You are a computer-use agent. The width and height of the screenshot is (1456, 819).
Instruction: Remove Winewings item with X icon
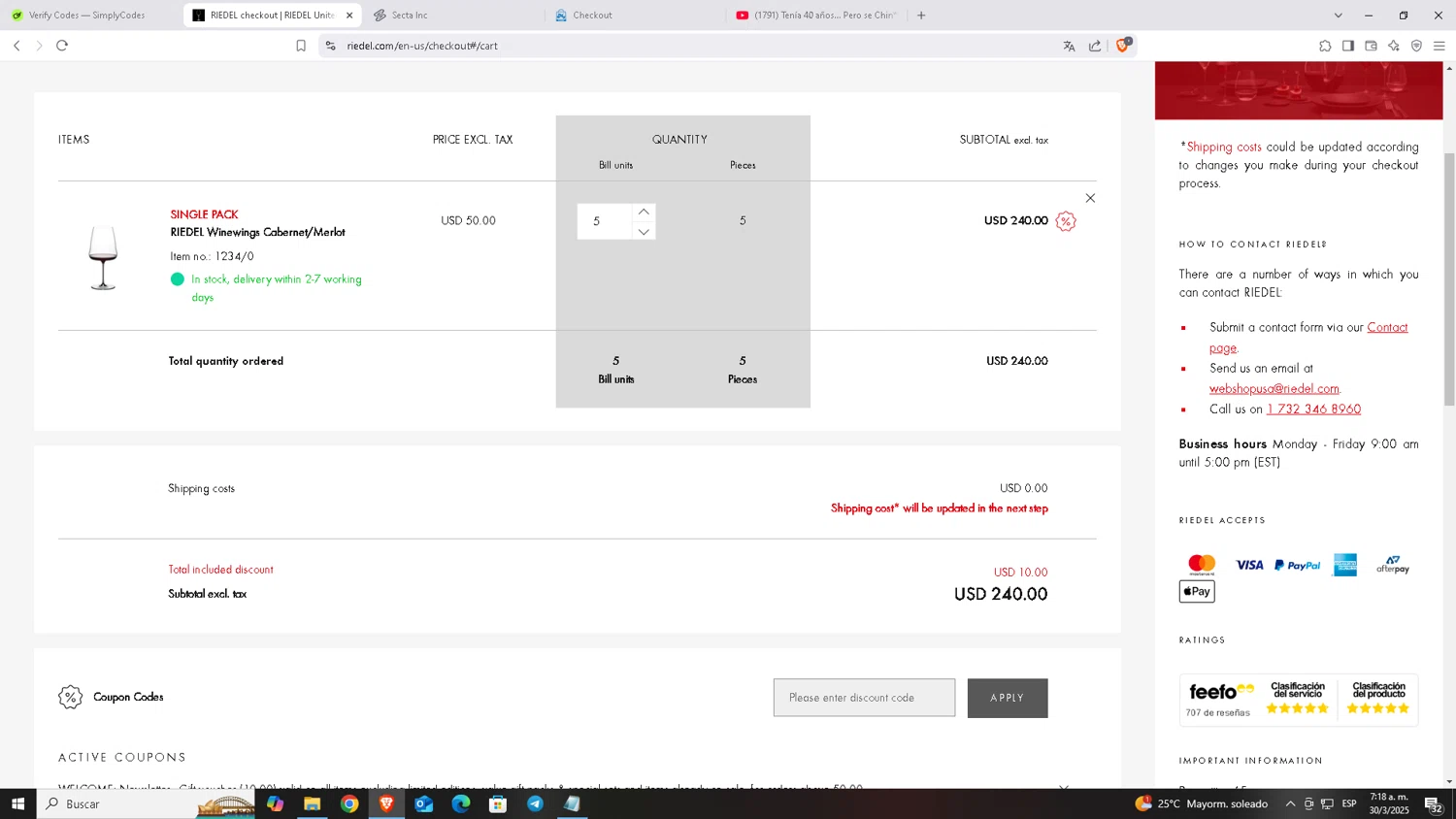coord(1090,198)
